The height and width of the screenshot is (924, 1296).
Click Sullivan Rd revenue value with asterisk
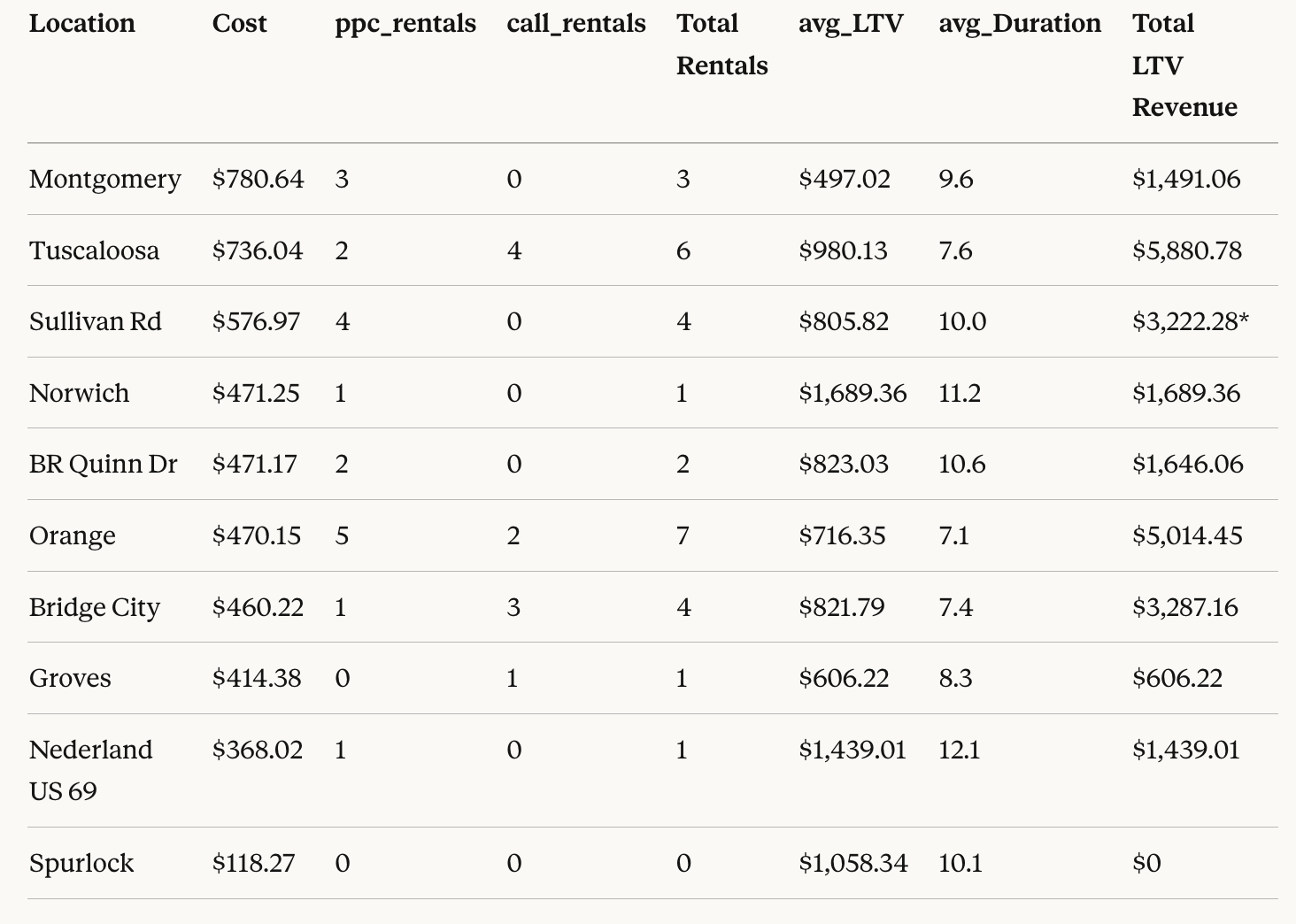[x=1190, y=321]
